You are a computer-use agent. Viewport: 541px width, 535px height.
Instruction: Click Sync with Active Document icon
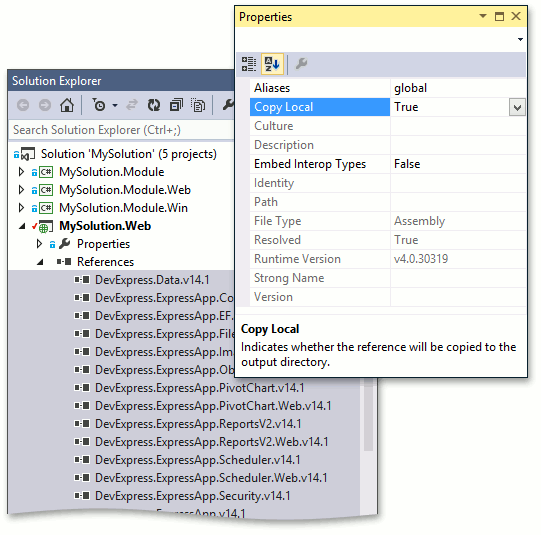pos(131,105)
